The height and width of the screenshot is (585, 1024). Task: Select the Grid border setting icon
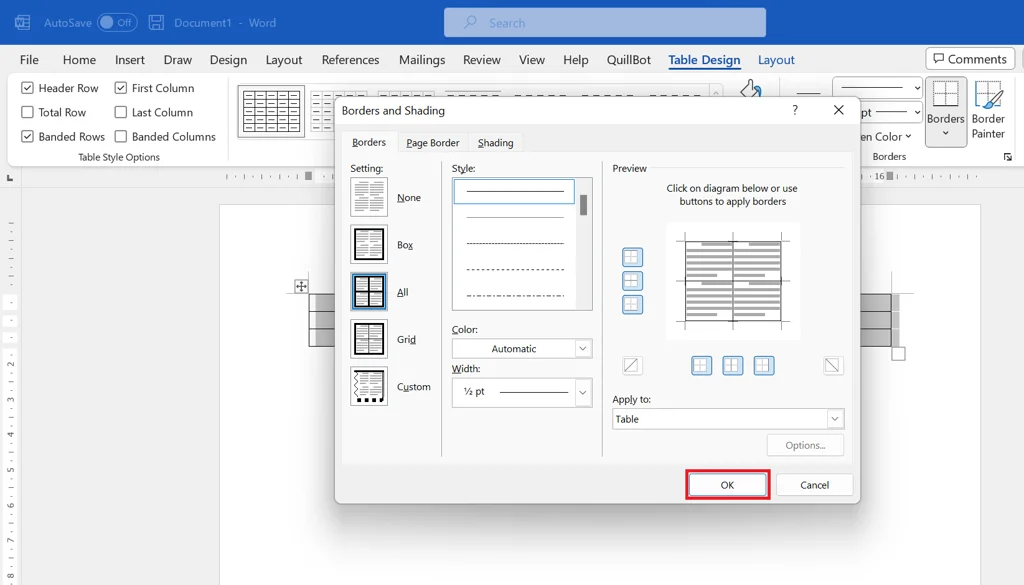369,339
